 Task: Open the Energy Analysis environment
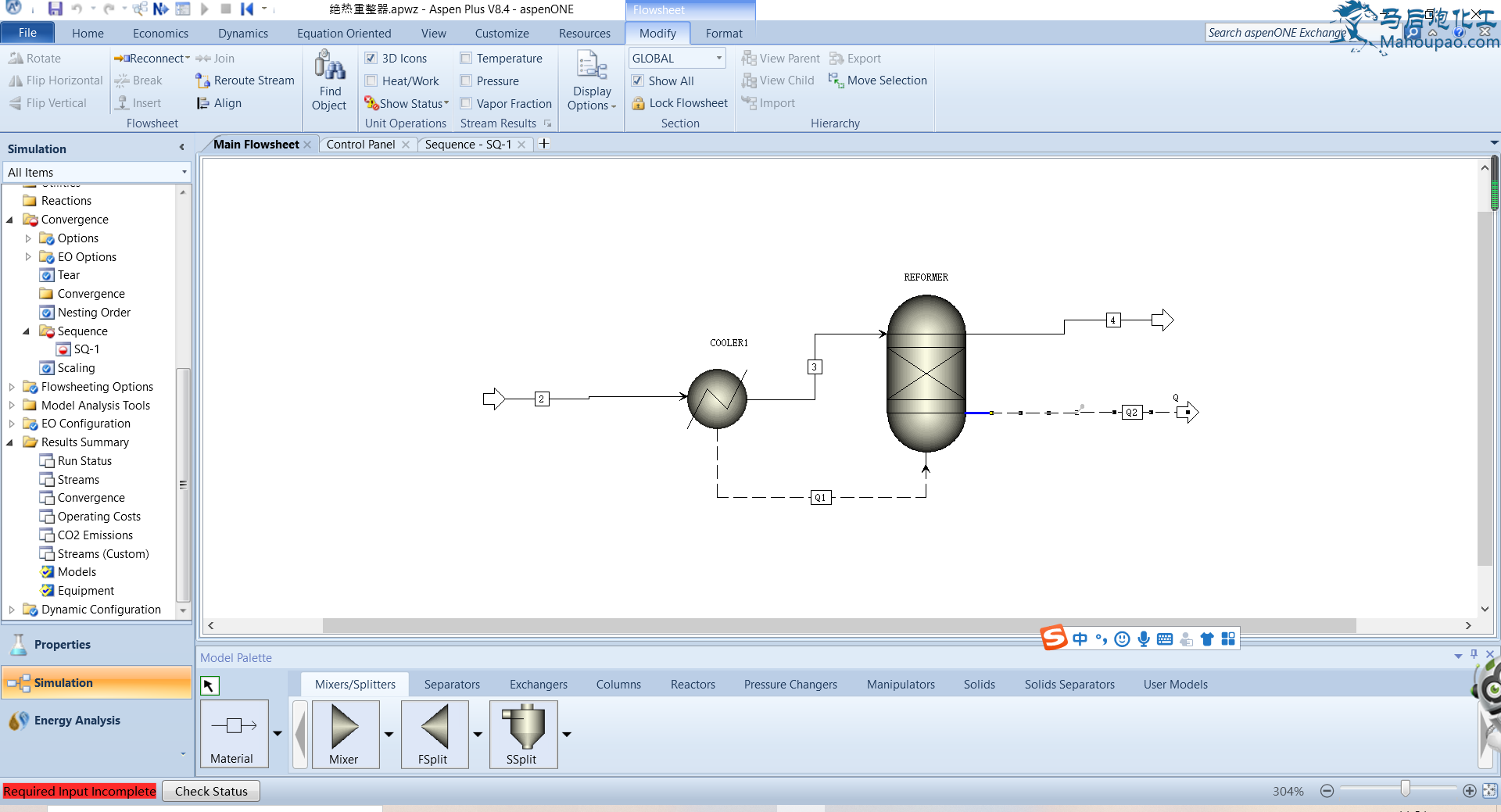point(97,721)
